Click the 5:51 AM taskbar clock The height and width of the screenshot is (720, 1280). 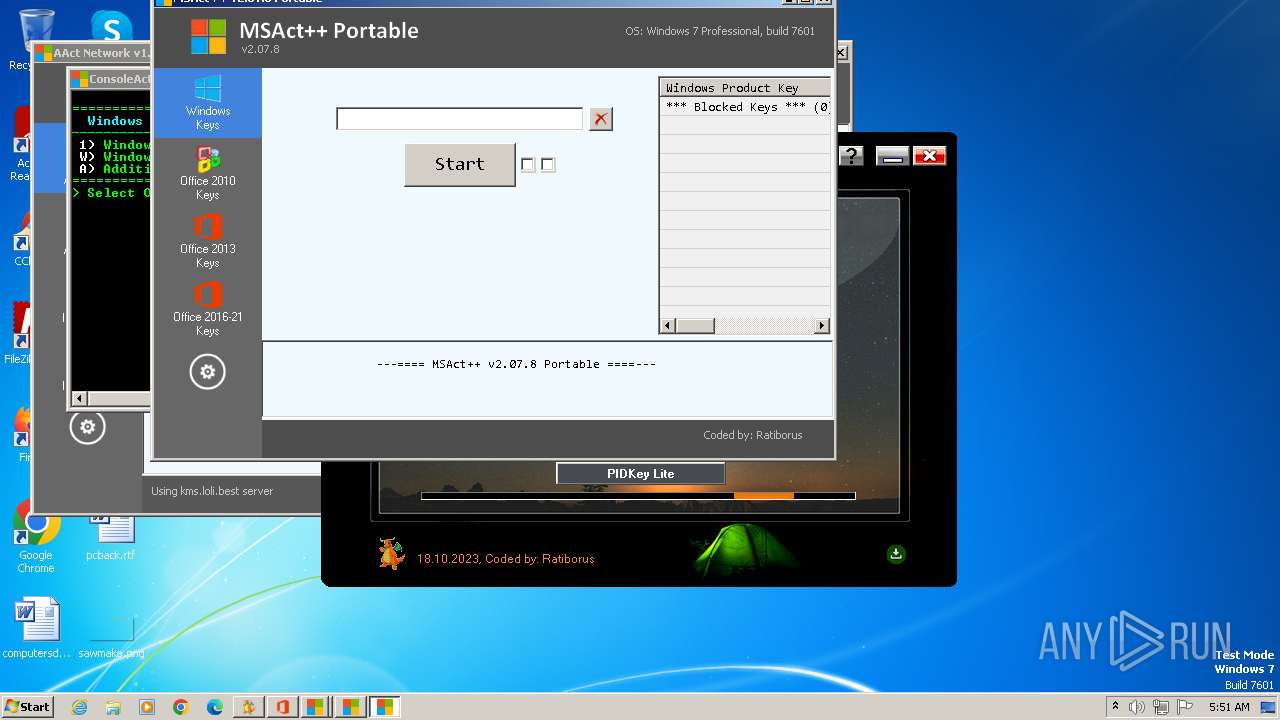[x=1229, y=707]
